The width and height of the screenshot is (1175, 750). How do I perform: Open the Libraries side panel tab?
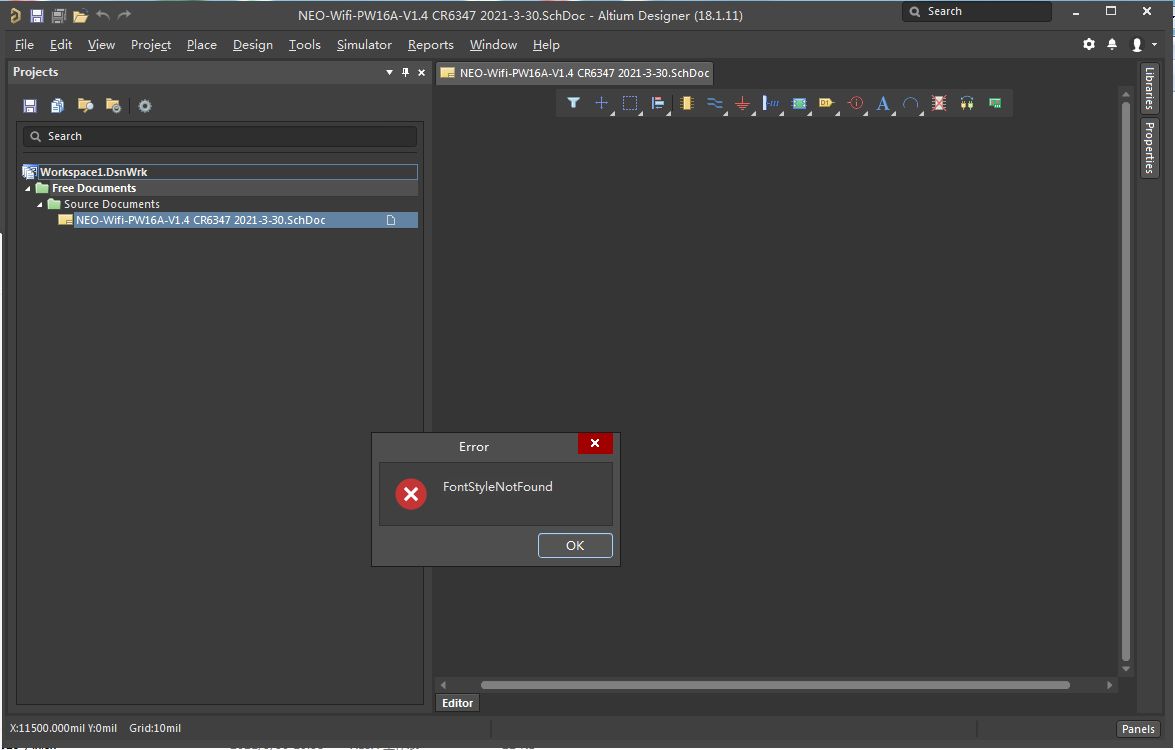click(x=1149, y=89)
